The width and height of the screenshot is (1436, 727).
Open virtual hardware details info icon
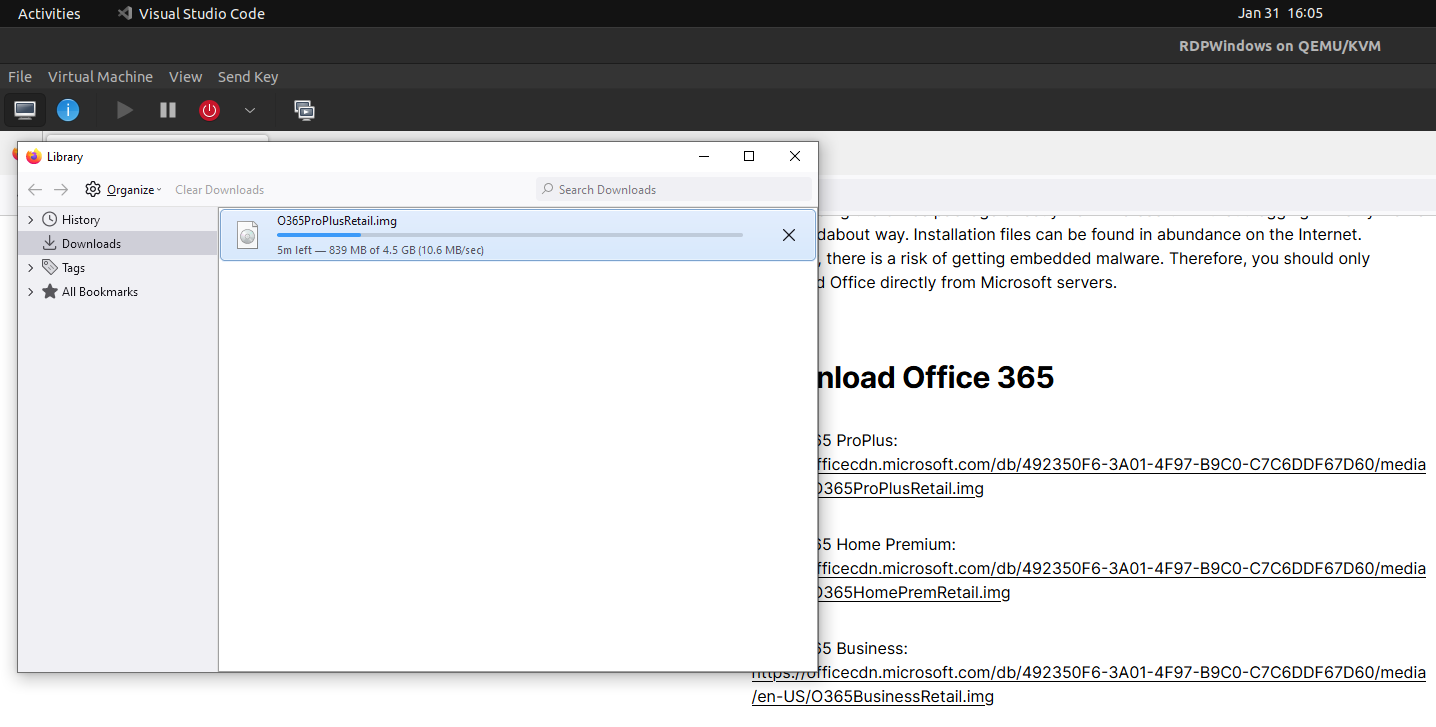click(67, 110)
